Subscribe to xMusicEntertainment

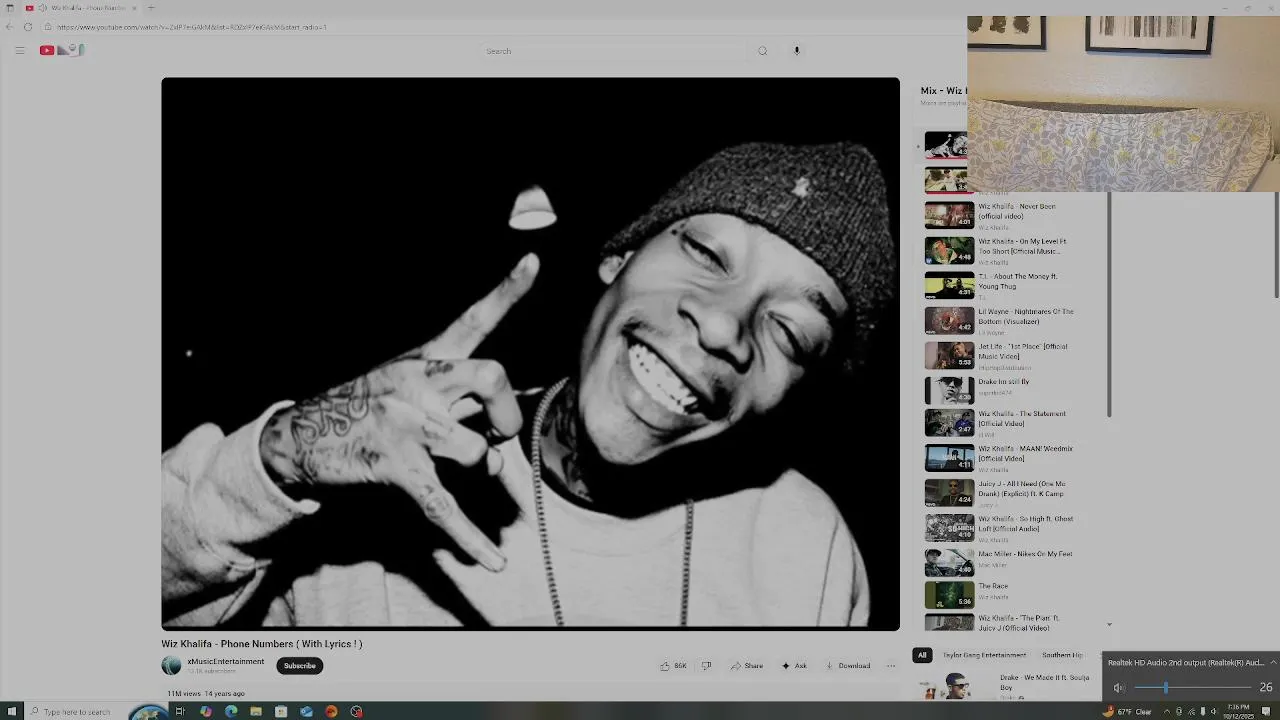click(299, 666)
